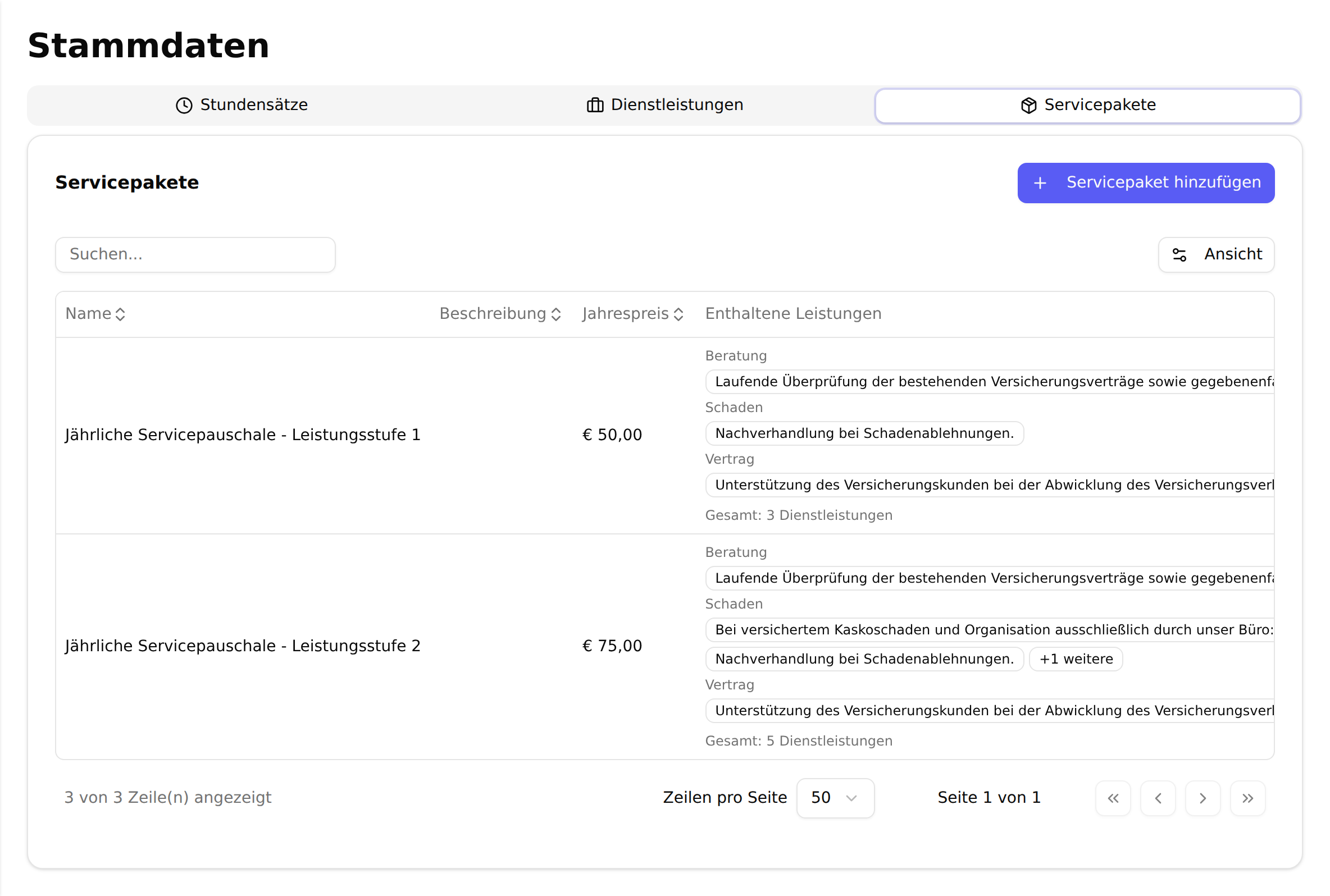Screen dimensions: 1330x896
Task: Go to first page with double-left chevron
Action: [x=1112, y=798]
